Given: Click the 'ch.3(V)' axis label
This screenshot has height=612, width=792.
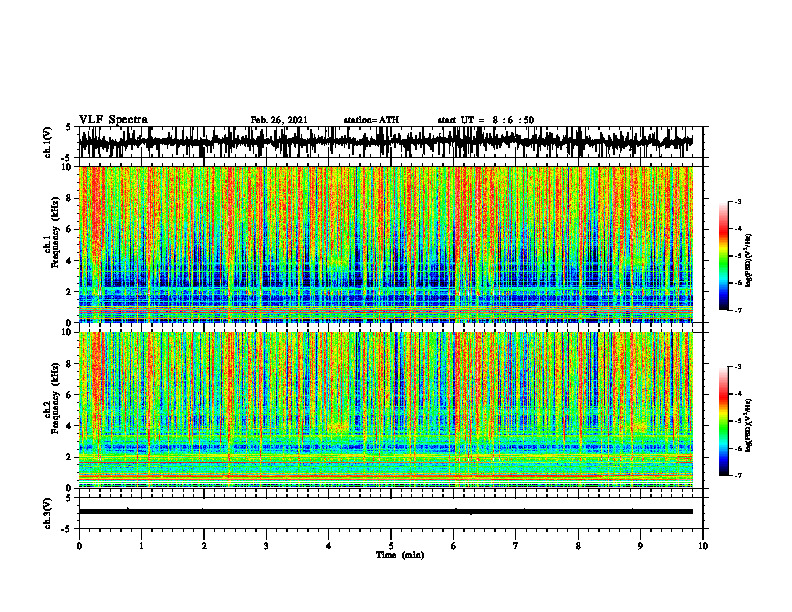Looking at the screenshot, I should (48, 513).
